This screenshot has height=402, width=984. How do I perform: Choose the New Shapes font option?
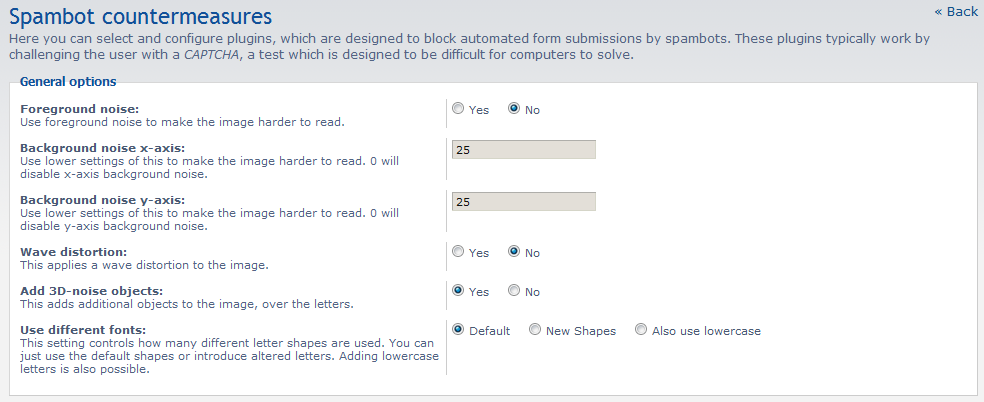(535, 330)
